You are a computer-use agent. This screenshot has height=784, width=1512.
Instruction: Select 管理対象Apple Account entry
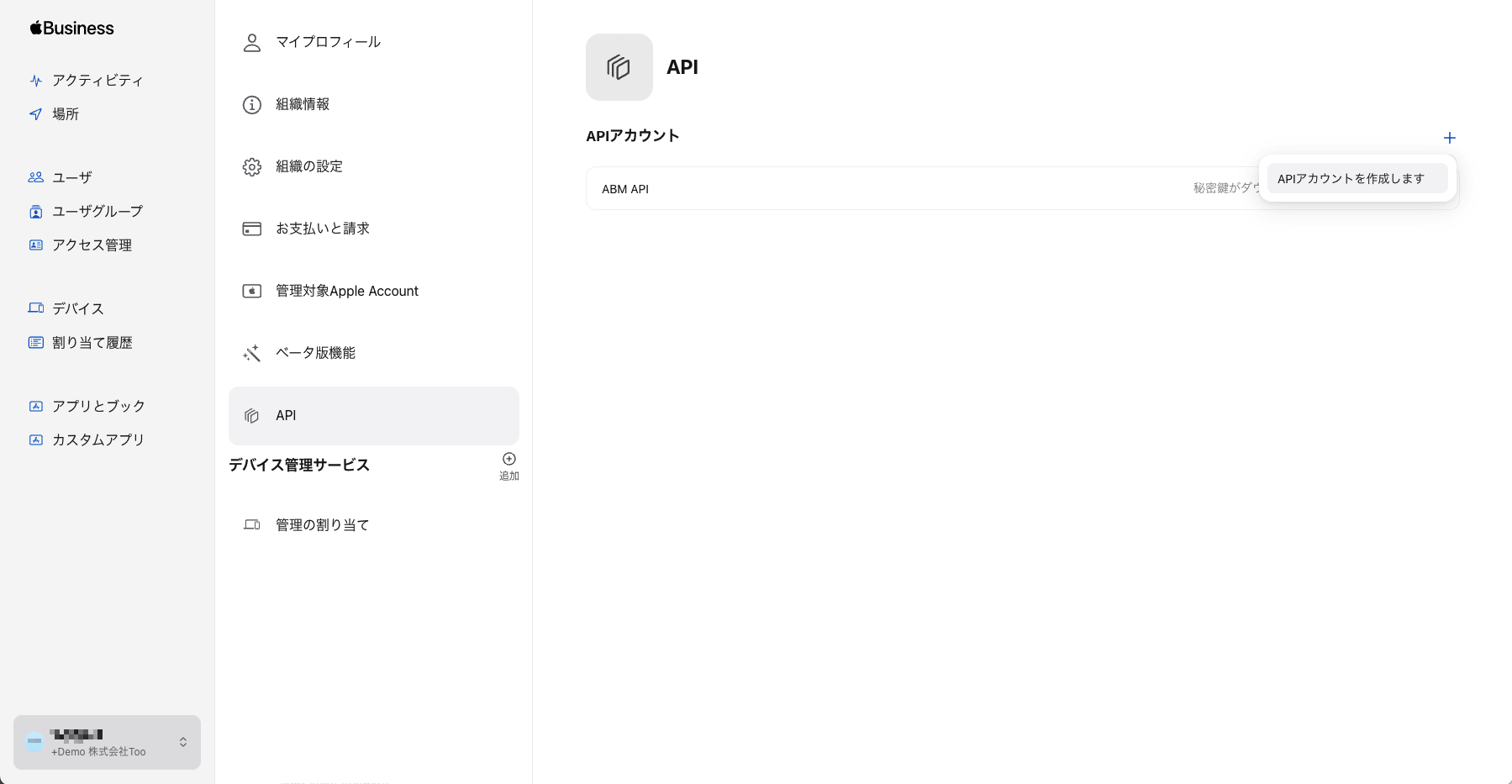tap(374, 291)
